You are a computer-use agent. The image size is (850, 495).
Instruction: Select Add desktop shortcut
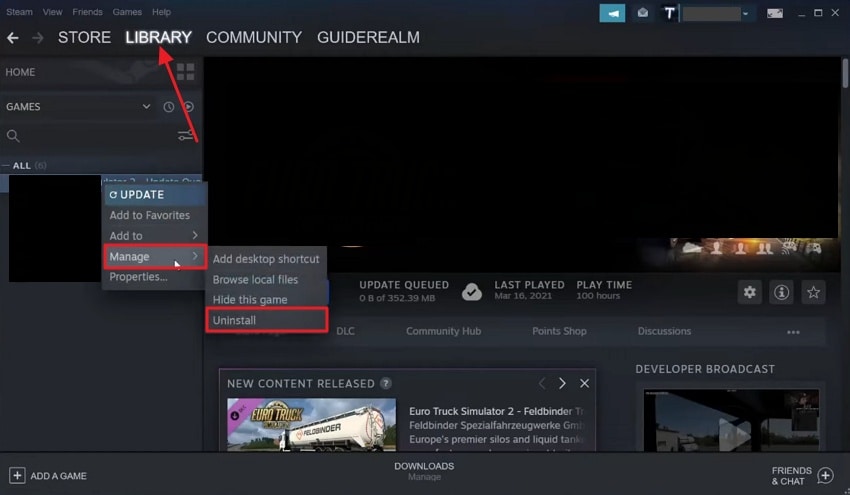coord(266,259)
